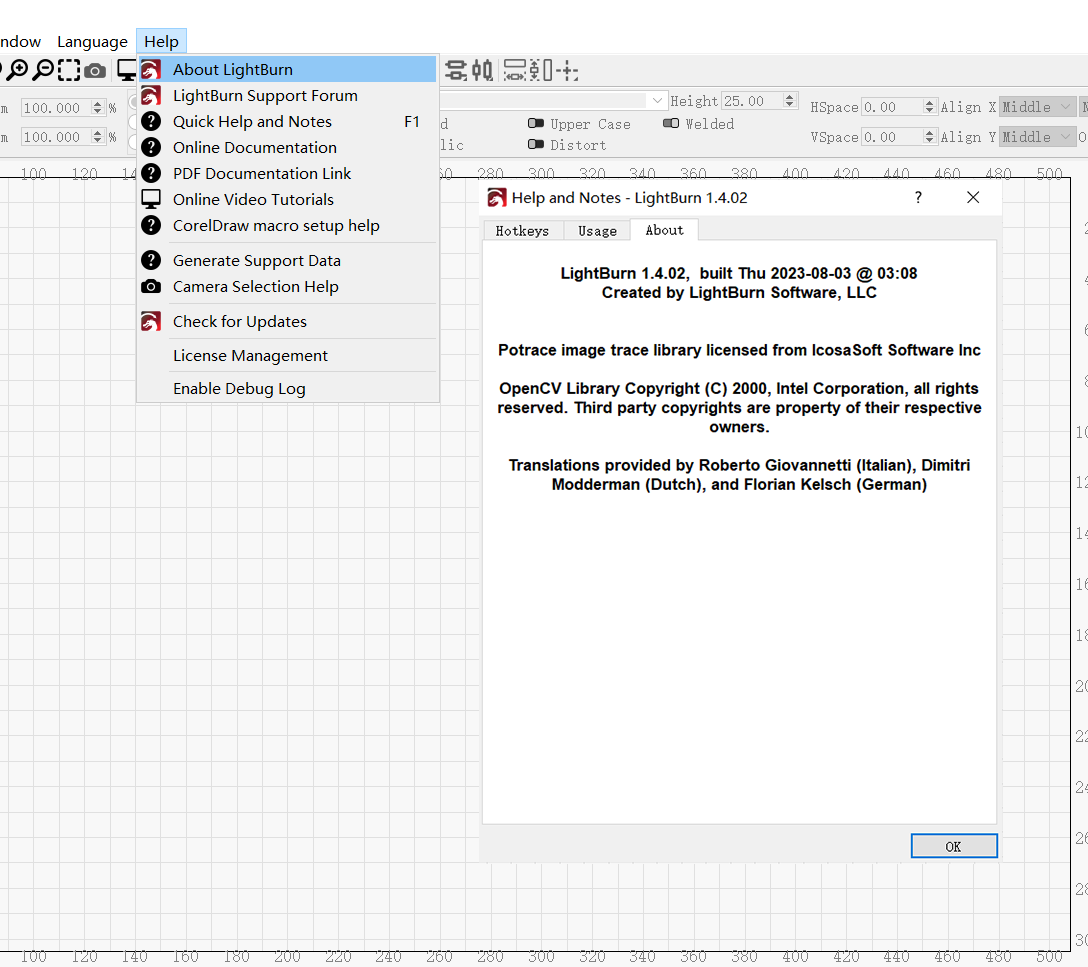Viewport: 1088px width, 967px height.
Task: Click the monitor preview icon in the toolbar
Action: click(126, 70)
